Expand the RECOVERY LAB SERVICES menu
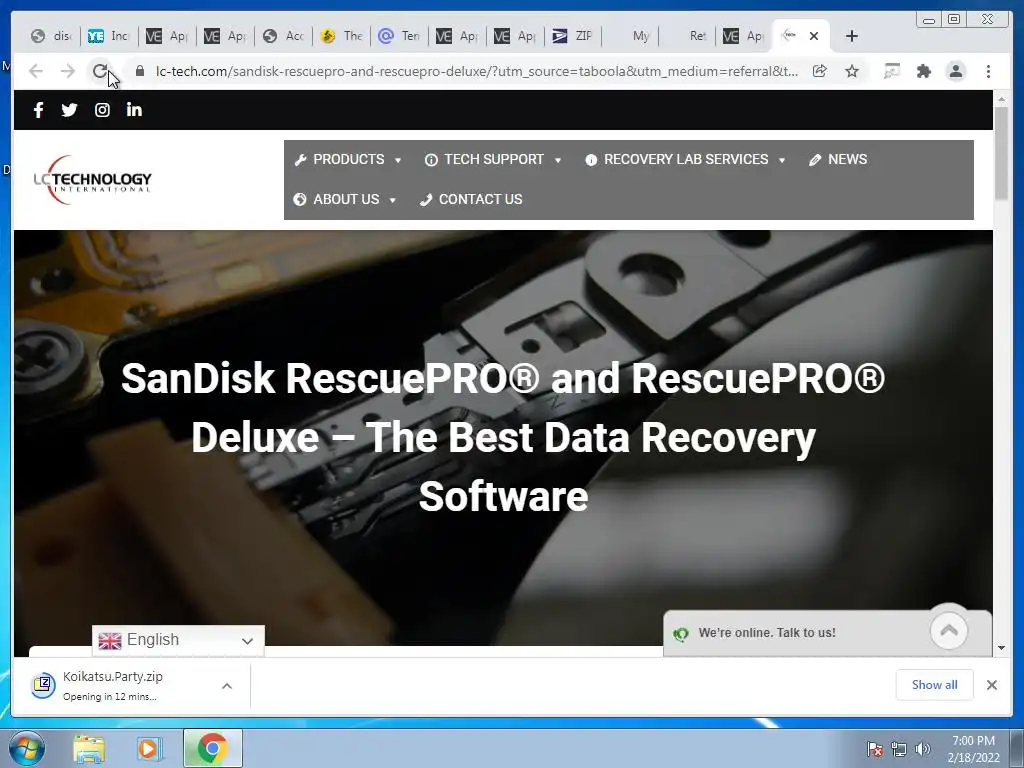The height and width of the screenshot is (768, 1024). click(x=685, y=159)
